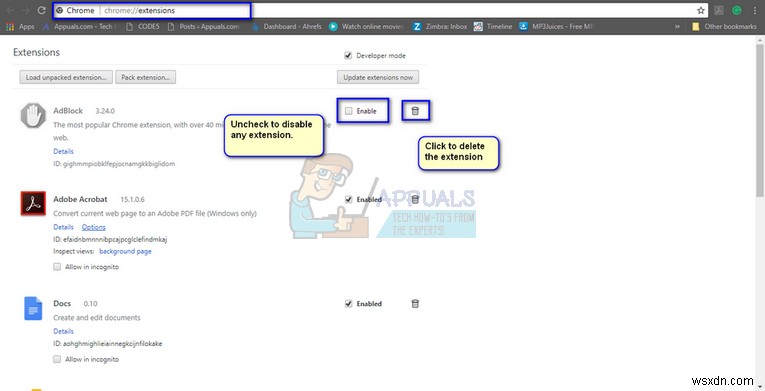Click the Adobe Acrobat extension icon

(33, 203)
